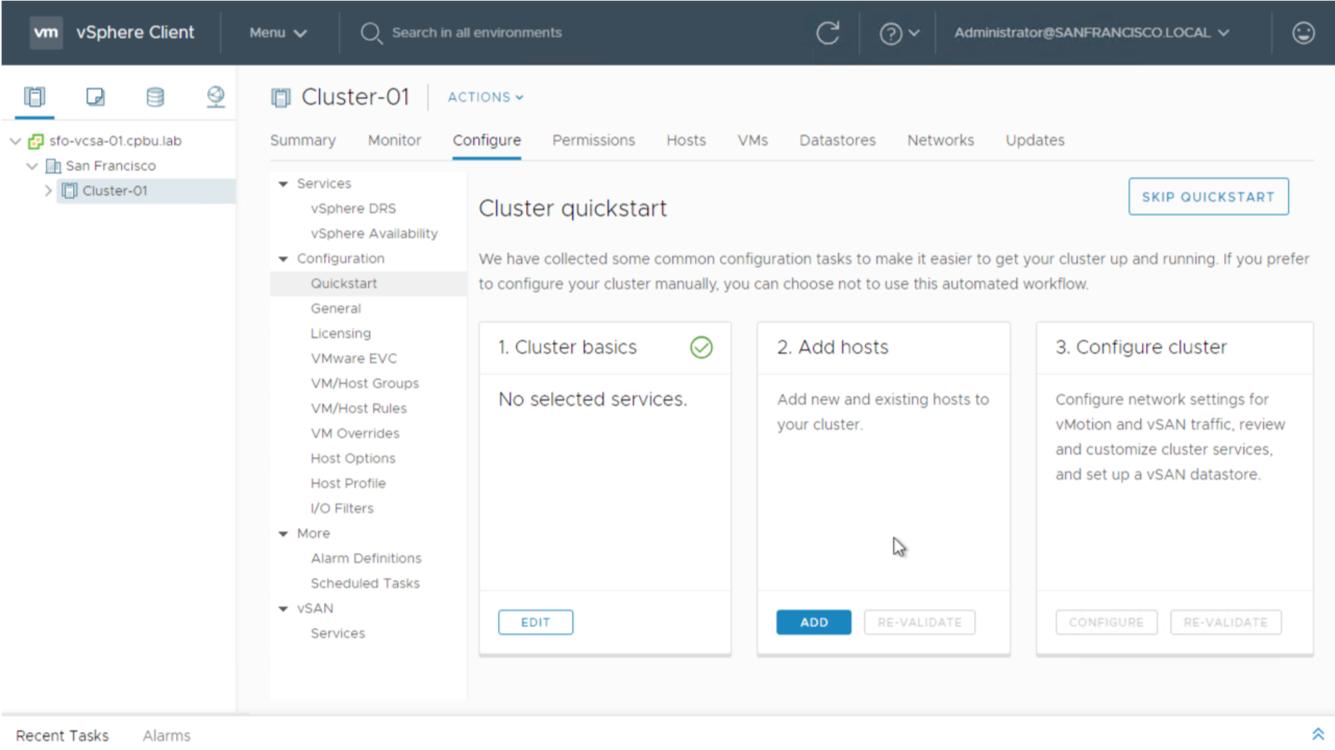Expand the Recent Tasks panel double chevron
Image resolution: width=1335 pixels, height=750 pixels.
pyautogui.click(x=1317, y=735)
